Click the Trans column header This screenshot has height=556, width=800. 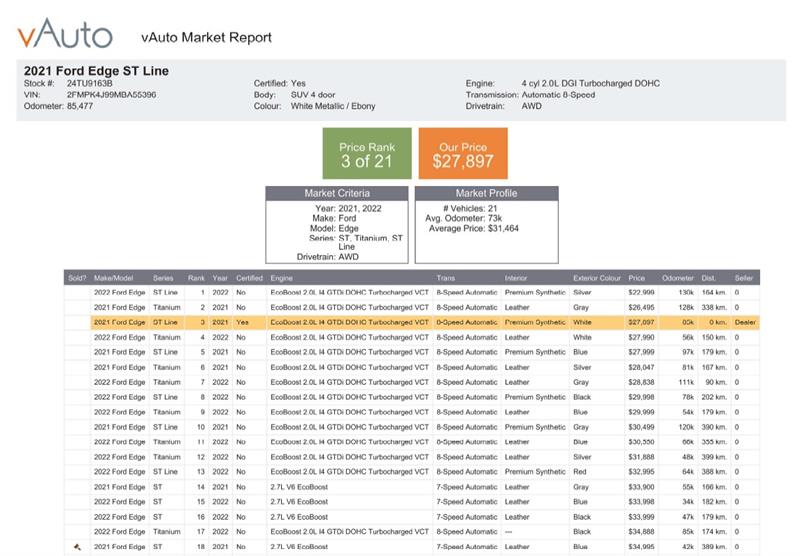pyautogui.click(x=445, y=278)
